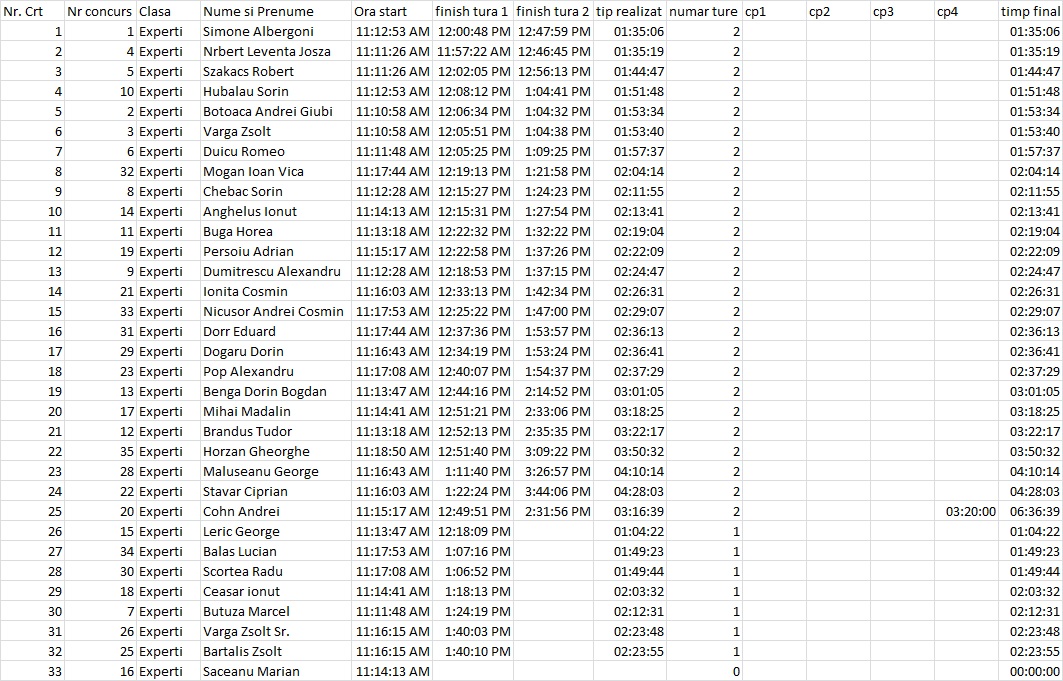This screenshot has width=1063, height=681.
Task: Select Saceanu Marian's name cell
Action: click(x=251, y=671)
